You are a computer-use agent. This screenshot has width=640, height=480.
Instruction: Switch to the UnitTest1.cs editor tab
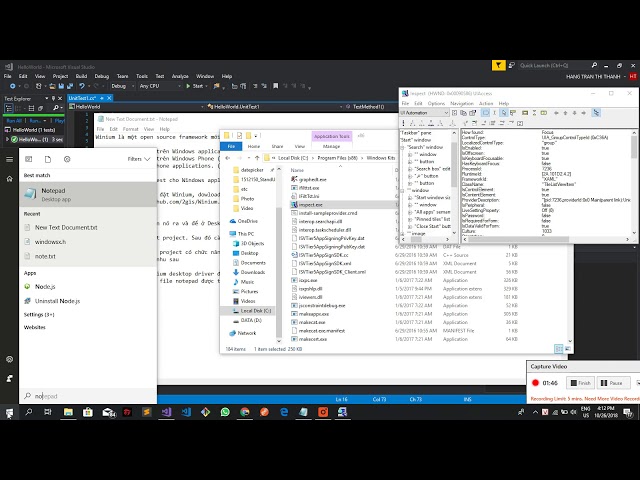[x=82, y=98]
